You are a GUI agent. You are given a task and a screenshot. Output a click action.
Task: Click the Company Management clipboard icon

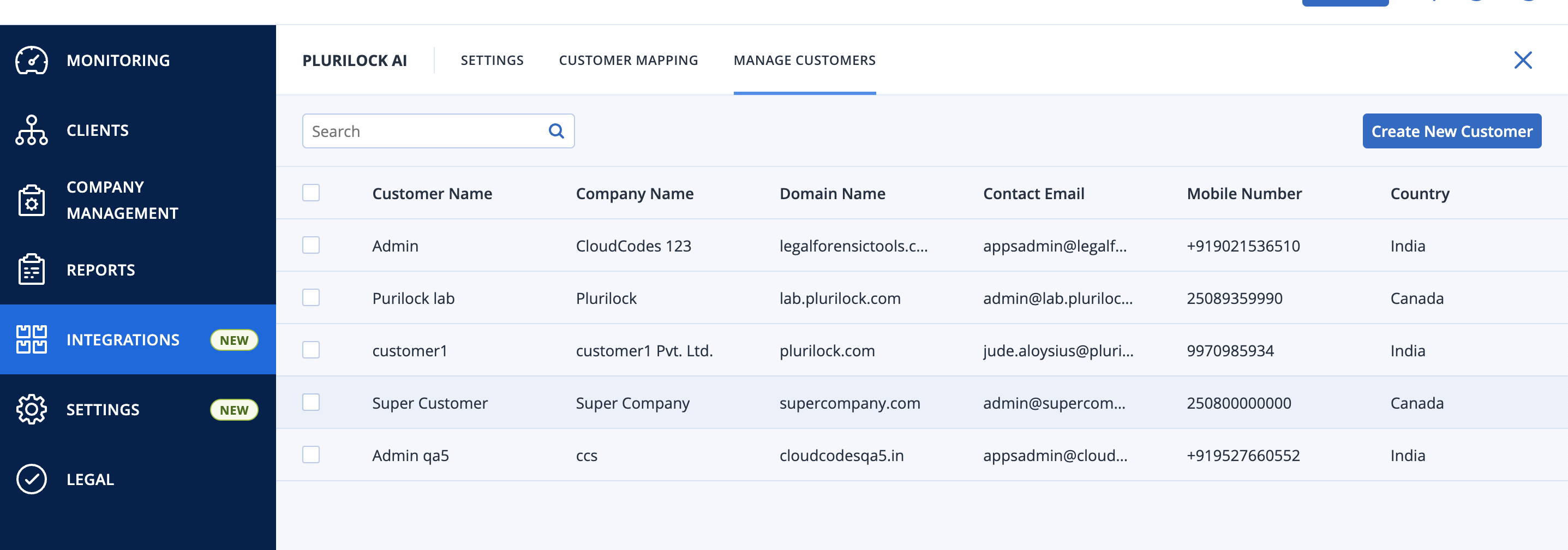32,200
